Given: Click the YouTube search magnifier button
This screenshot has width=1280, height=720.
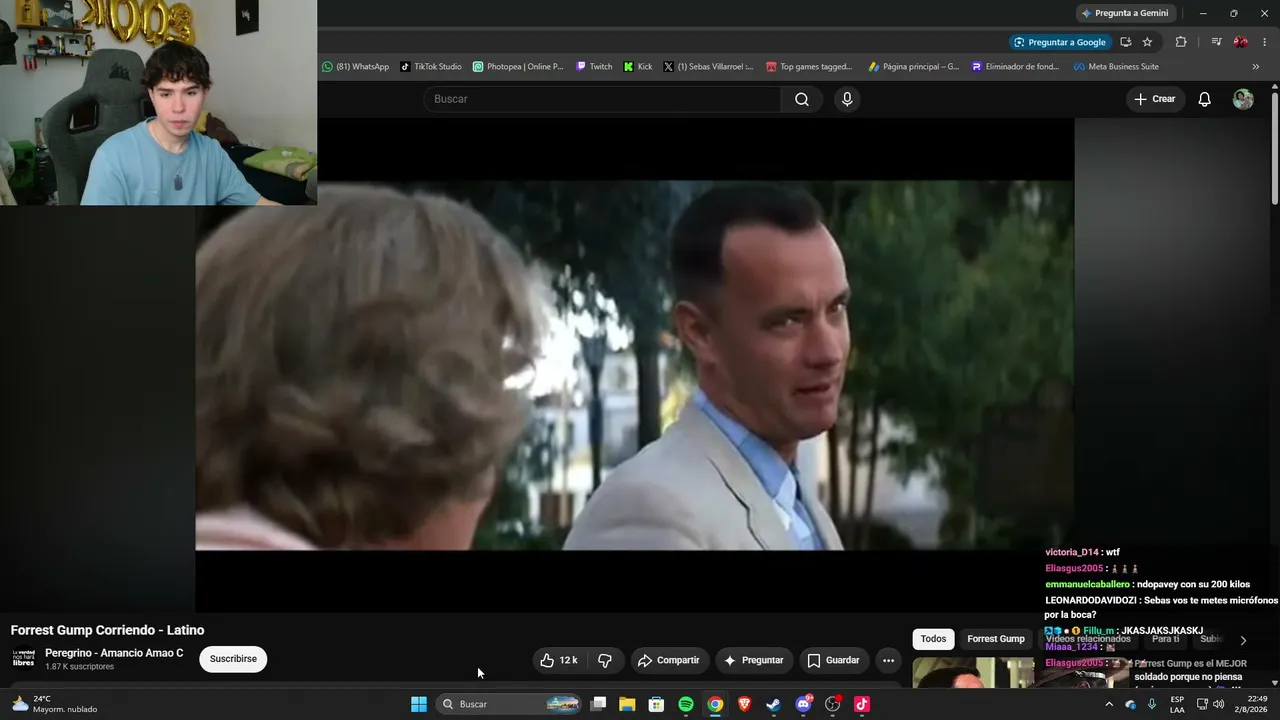Looking at the screenshot, I should coord(802,99).
